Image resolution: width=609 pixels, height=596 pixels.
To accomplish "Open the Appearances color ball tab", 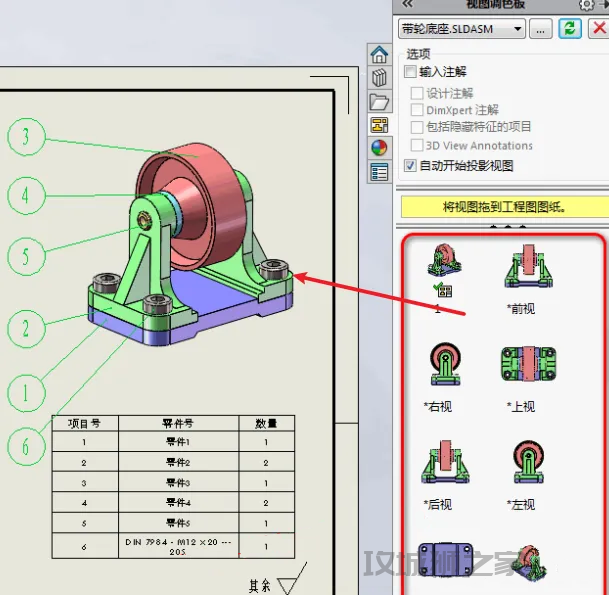I will click(x=379, y=148).
